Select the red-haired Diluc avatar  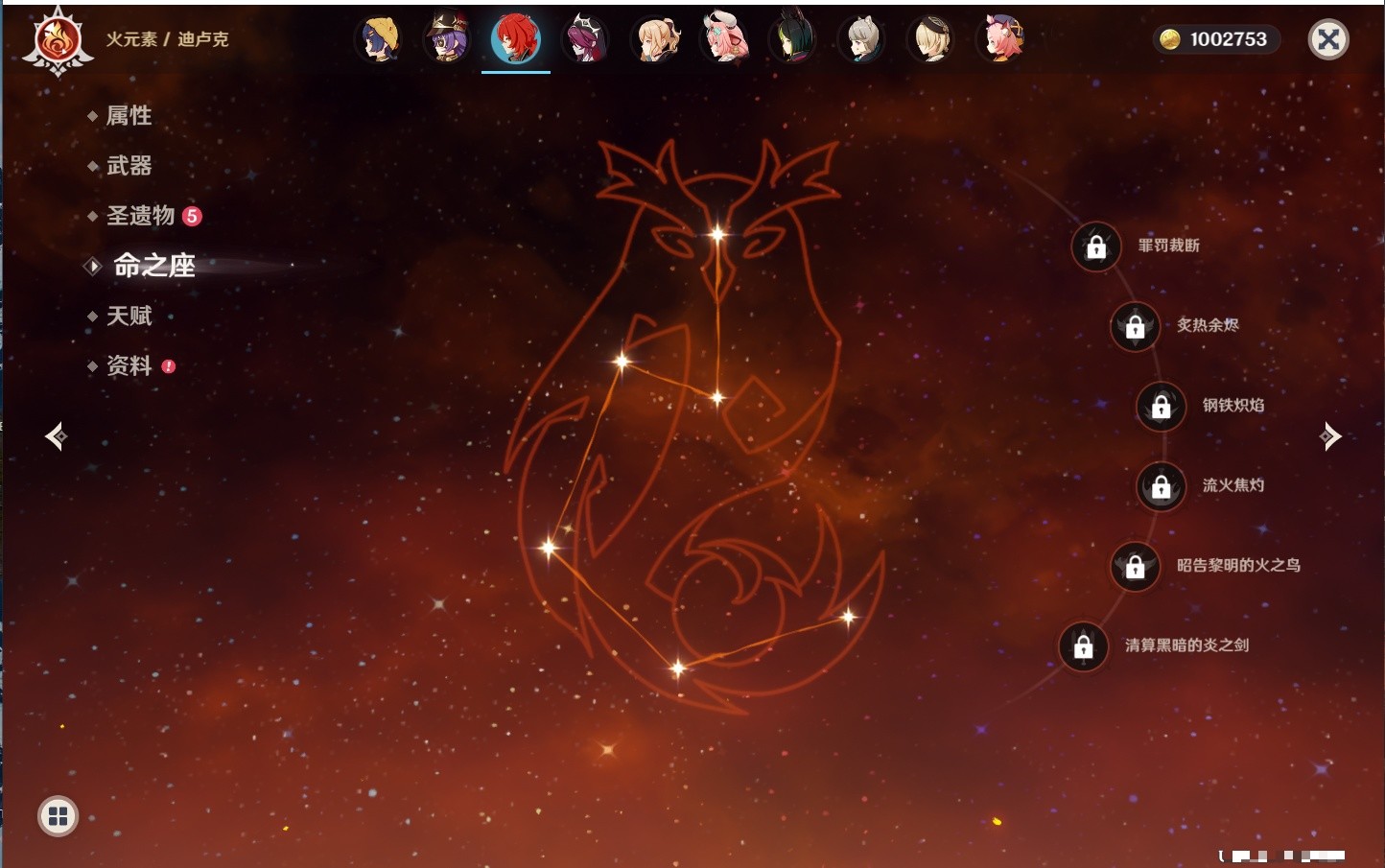[x=516, y=39]
